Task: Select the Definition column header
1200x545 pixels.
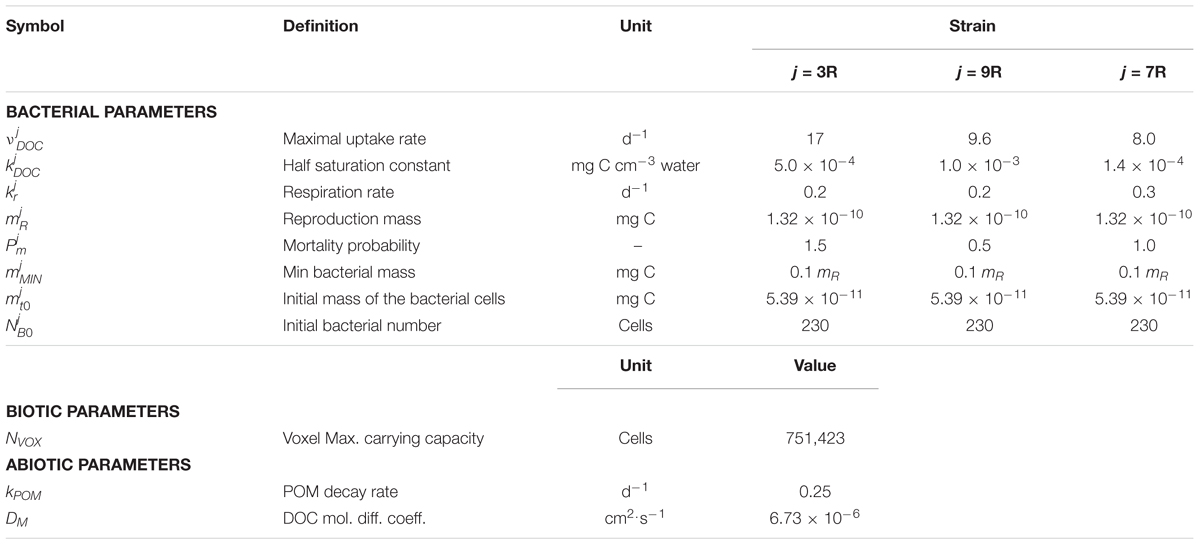Action: point(321,27)
